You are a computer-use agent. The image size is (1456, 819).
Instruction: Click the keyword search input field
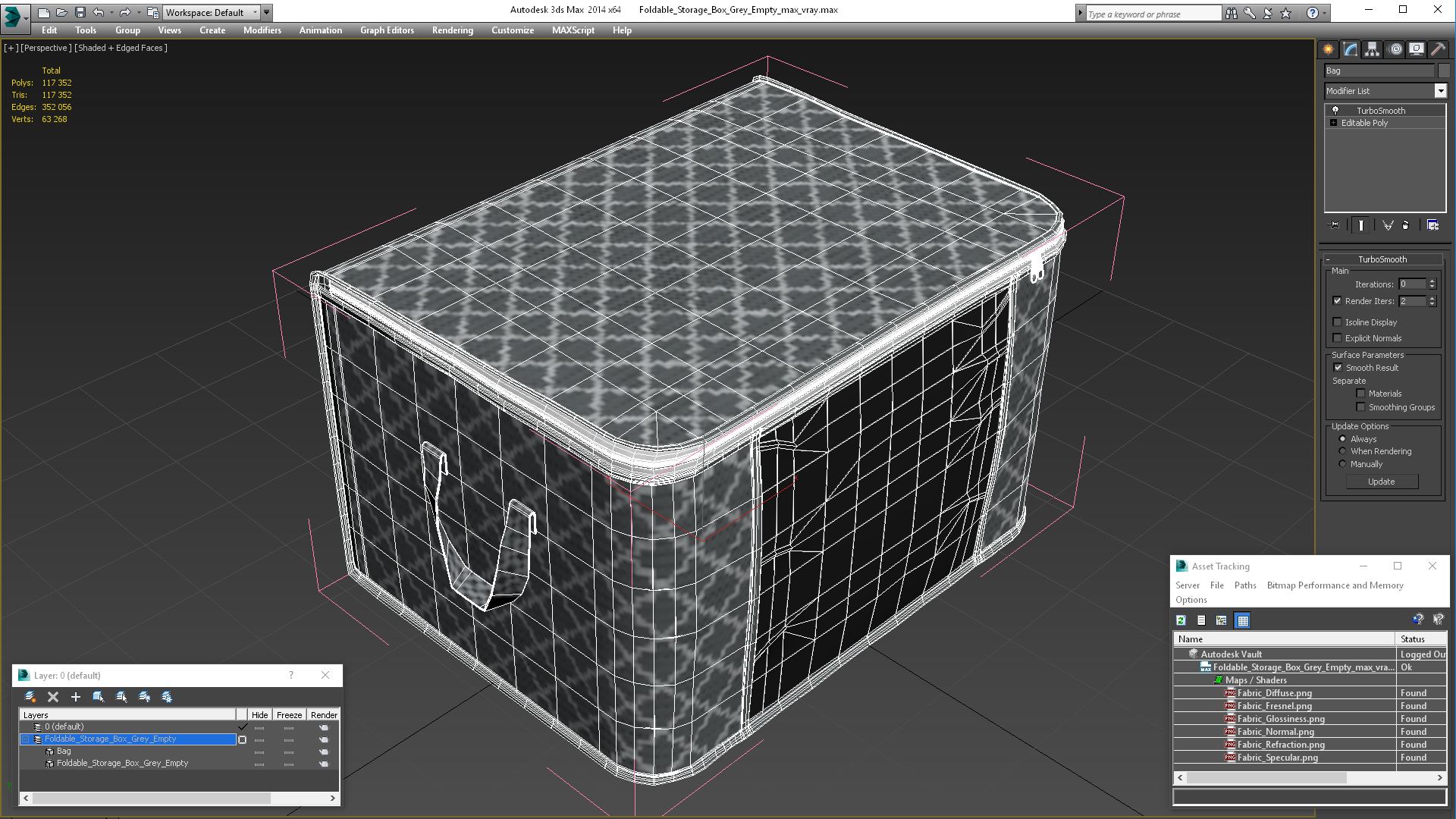[1153, 14]
